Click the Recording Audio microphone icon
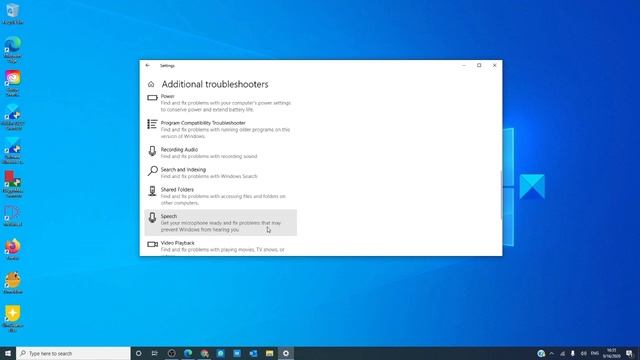Image resolution: width=640 pixels, height=360 pixels. pyautogui.click(x=152, y=151)
